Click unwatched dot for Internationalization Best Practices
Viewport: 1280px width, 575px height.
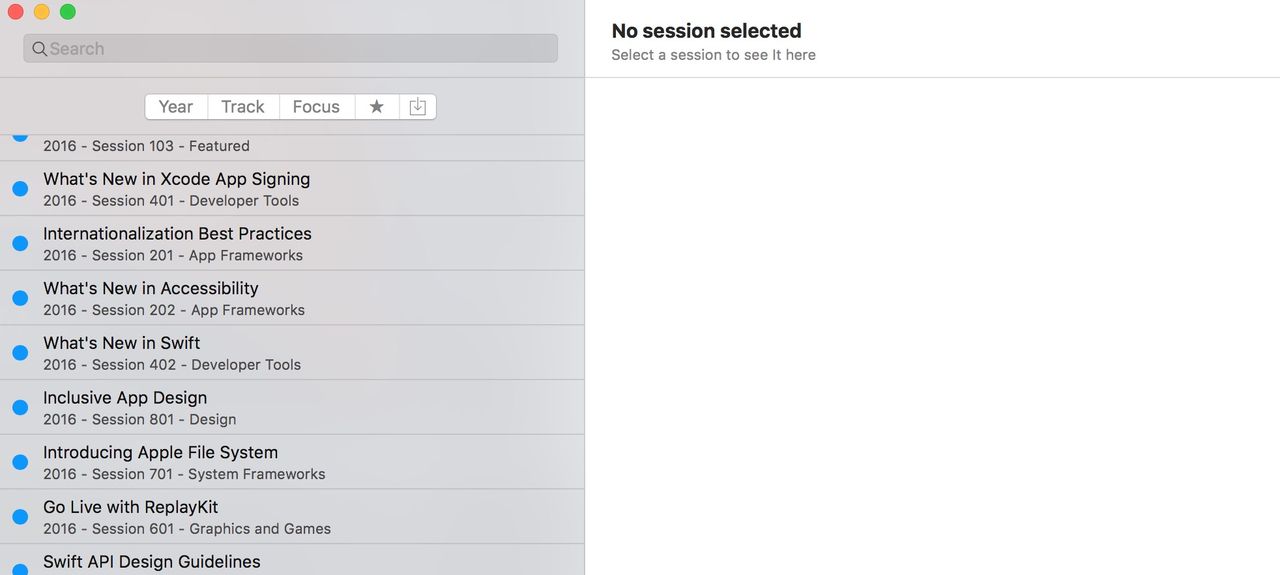click(20, 243)
